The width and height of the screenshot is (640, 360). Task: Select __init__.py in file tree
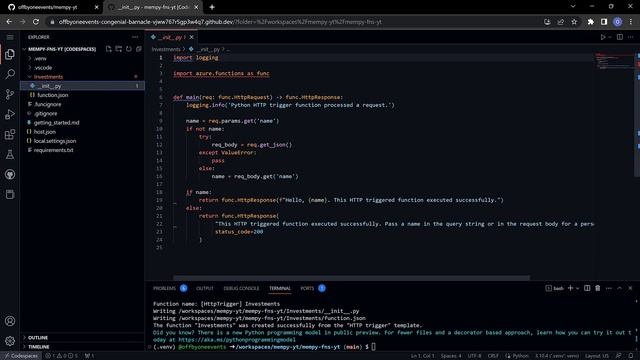coord(82,86)
